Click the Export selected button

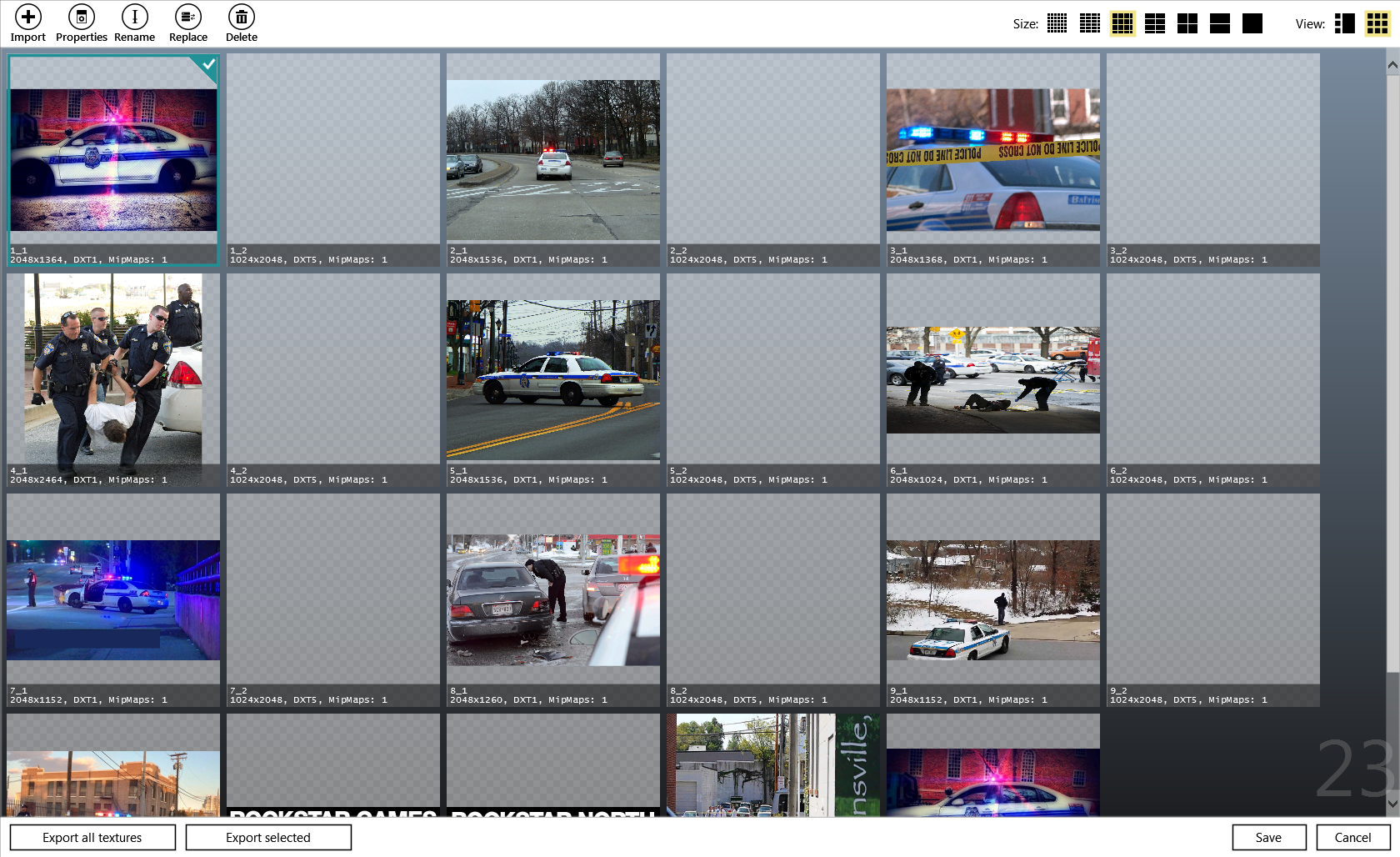pyautogui.click(x=268, y=837)
